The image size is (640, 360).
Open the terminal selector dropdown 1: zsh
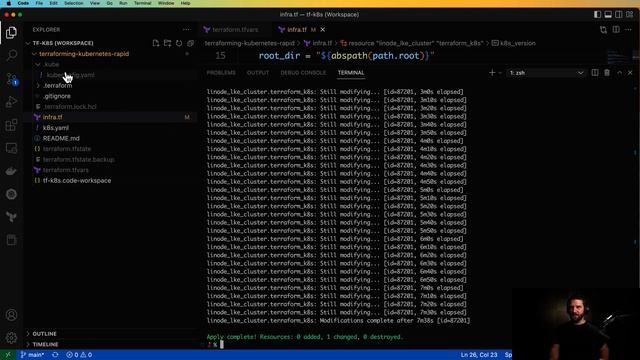[546, 73]
